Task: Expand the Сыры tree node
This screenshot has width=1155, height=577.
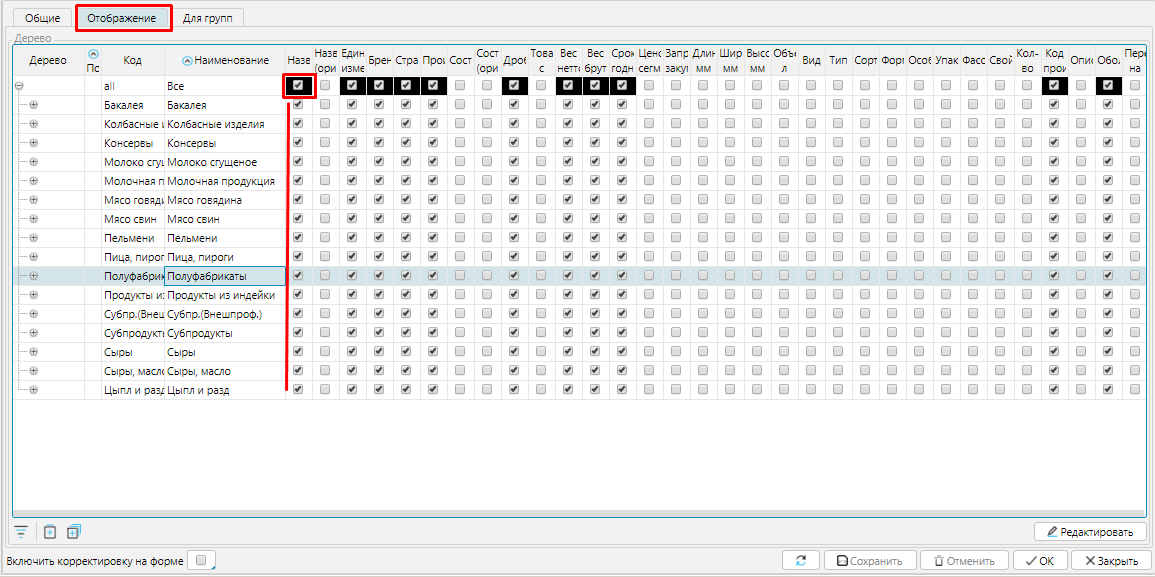Action: point(33,352)
